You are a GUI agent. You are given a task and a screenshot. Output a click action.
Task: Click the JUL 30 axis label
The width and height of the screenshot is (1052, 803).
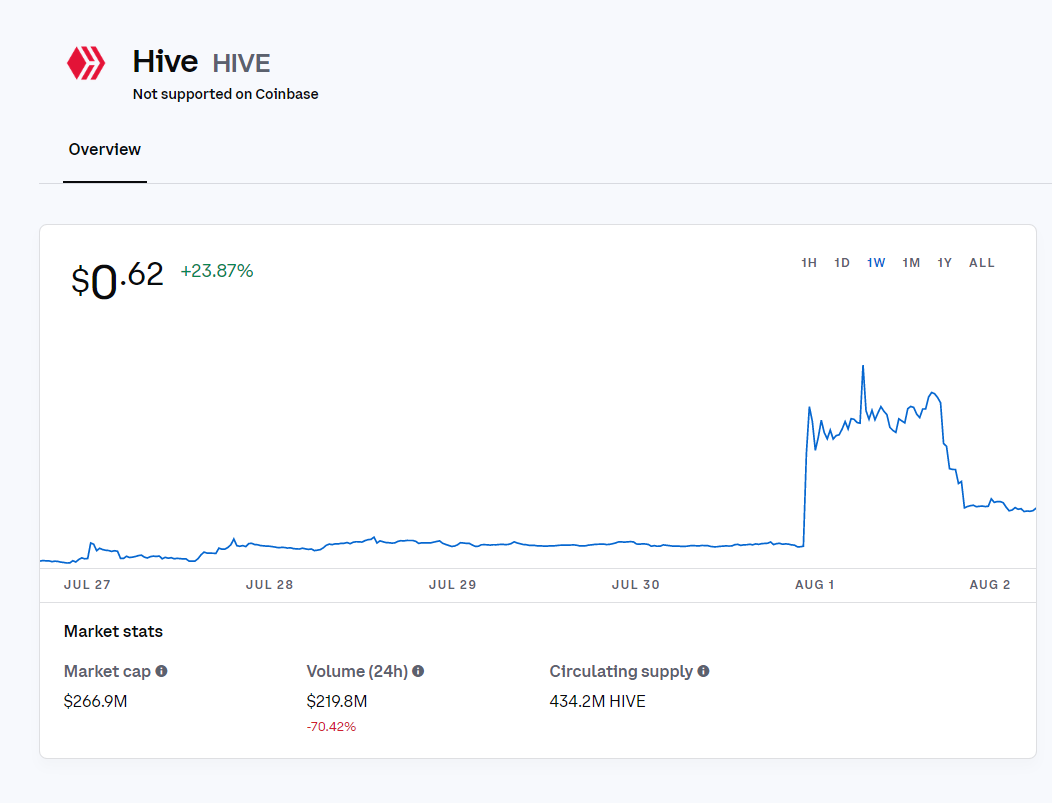tap(636, 585)
